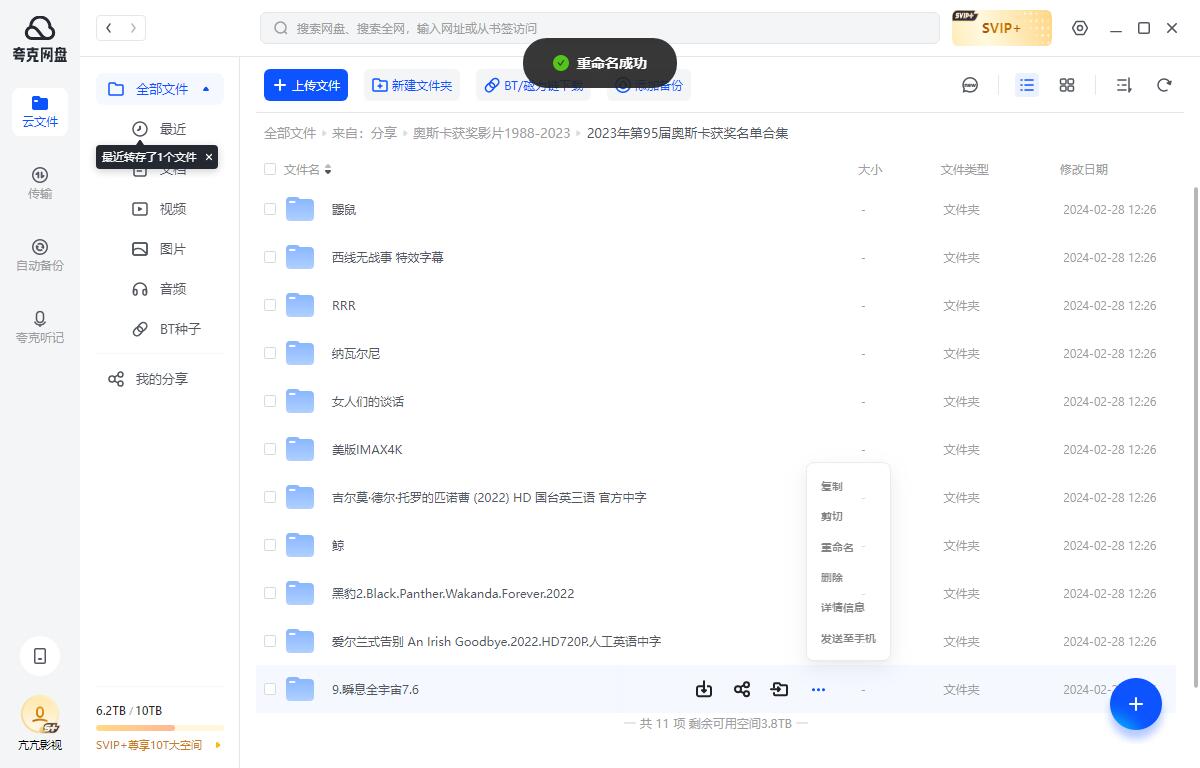
Task: Switch to grid view layout
Action: (1066, 85)
